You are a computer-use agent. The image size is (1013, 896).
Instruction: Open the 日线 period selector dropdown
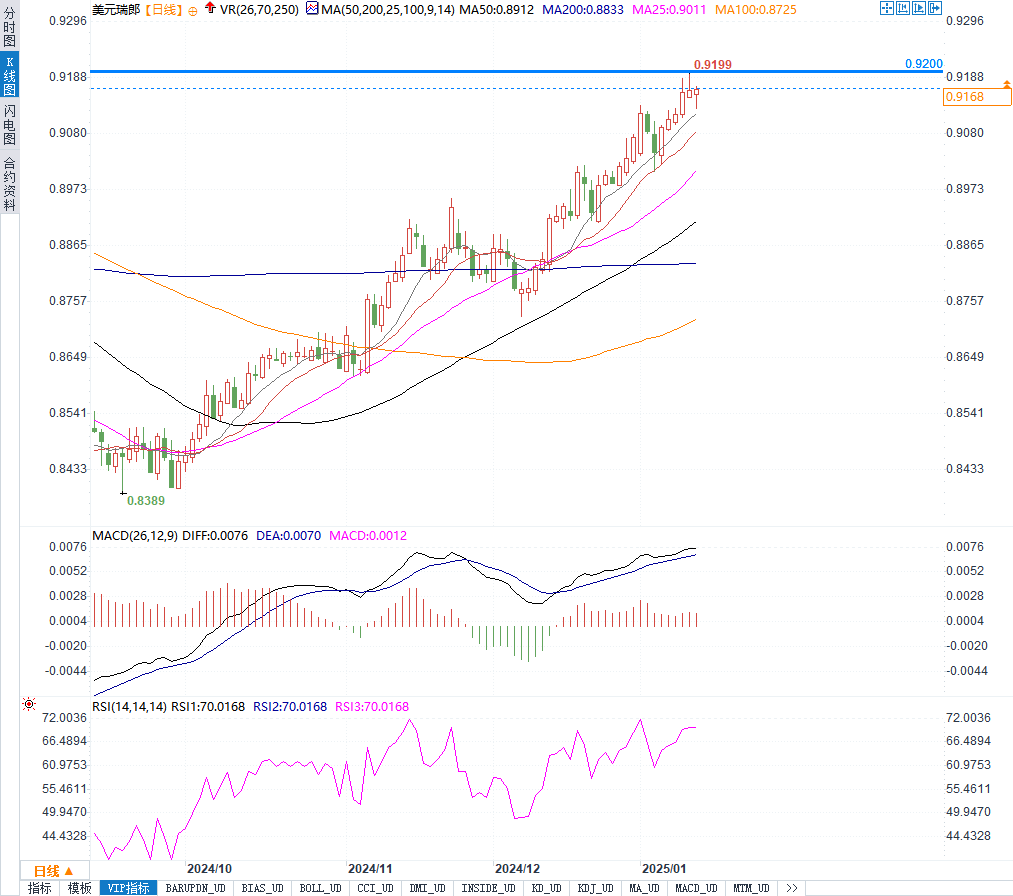(54, 871)
